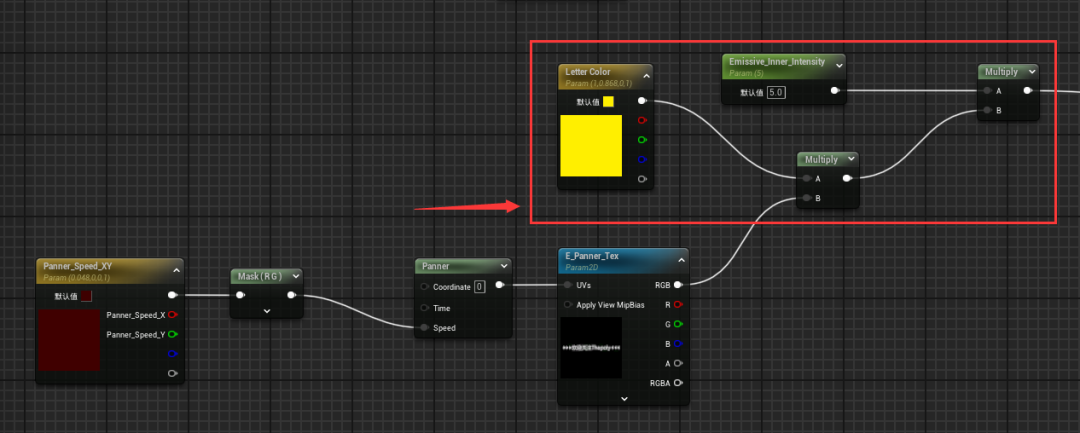
Task: Click the E_Panner_Tex G output pin
Action: (x=678, y=324)
